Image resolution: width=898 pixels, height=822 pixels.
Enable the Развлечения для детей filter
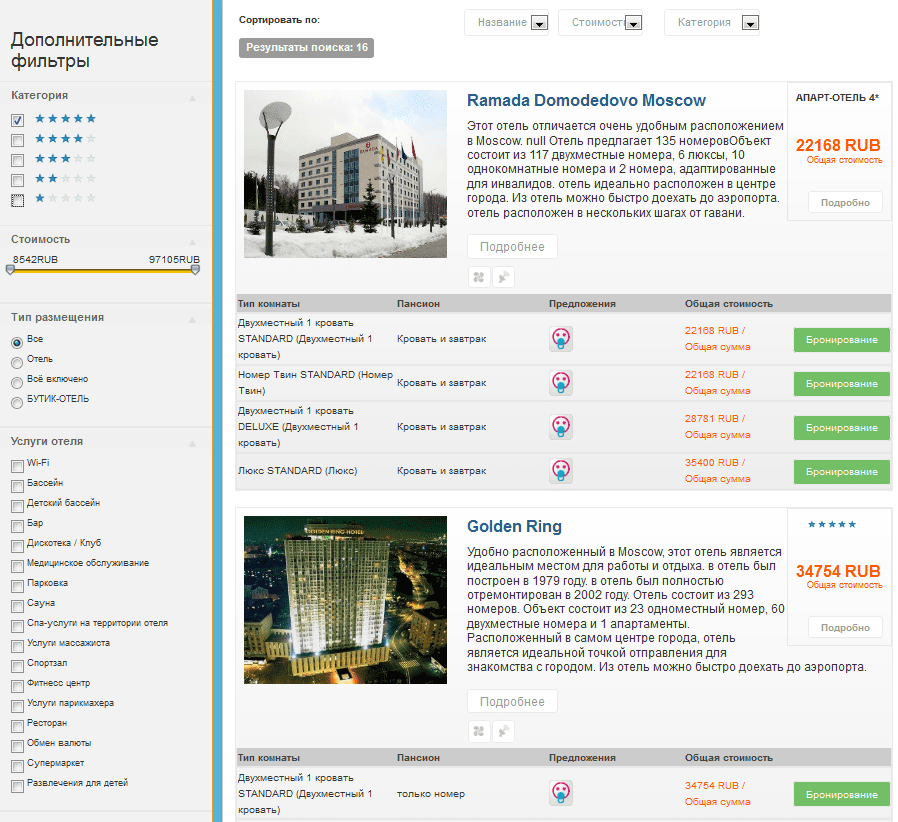point(17,786)
